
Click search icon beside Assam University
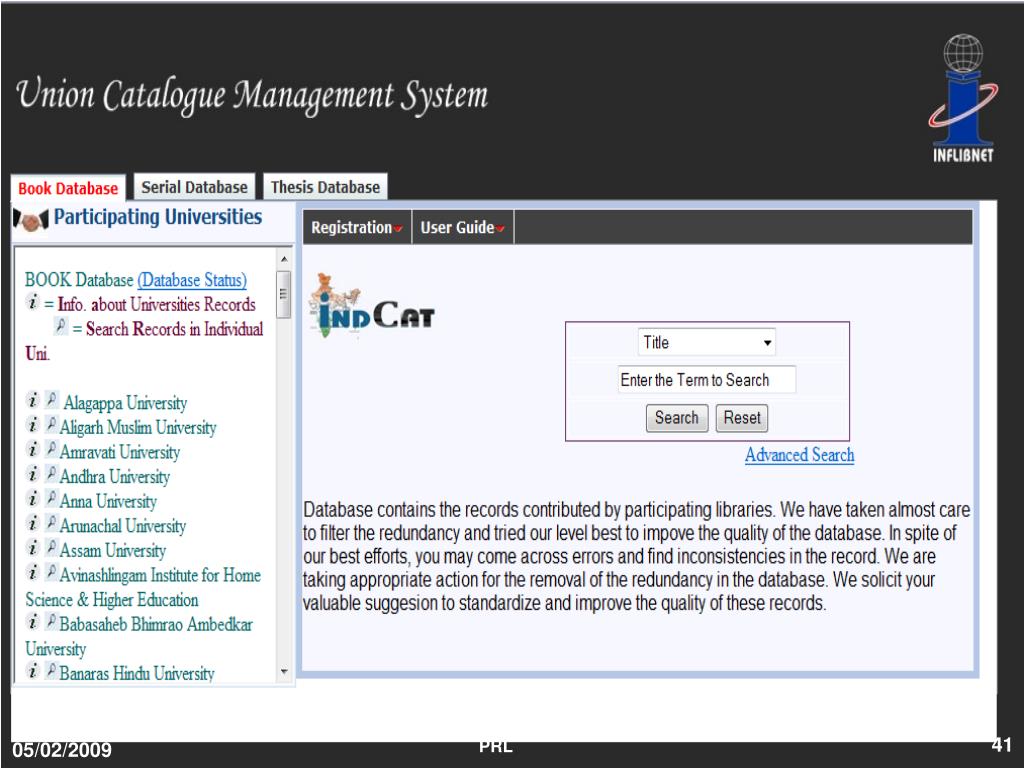pos(52,547)
